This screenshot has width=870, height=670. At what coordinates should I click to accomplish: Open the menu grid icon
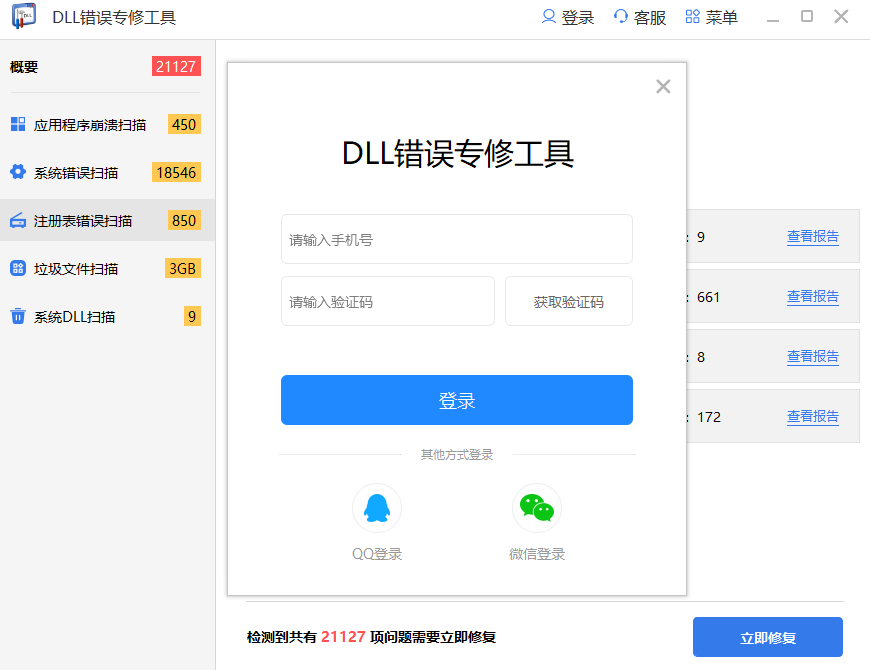[692, 17]
